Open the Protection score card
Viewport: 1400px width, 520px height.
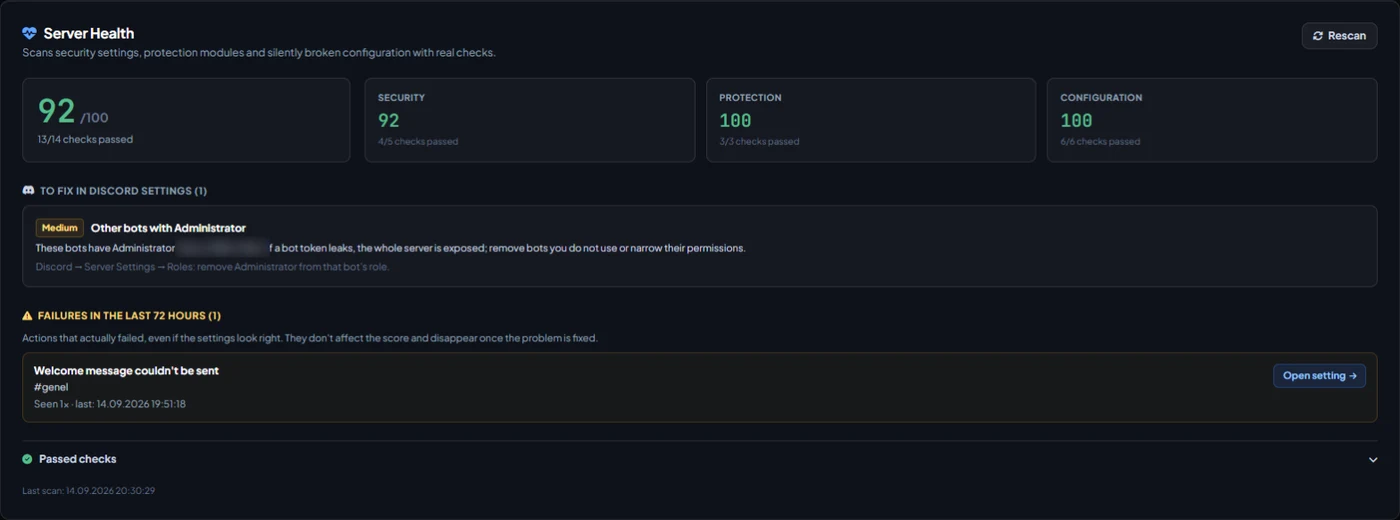(x=871, y=120)
